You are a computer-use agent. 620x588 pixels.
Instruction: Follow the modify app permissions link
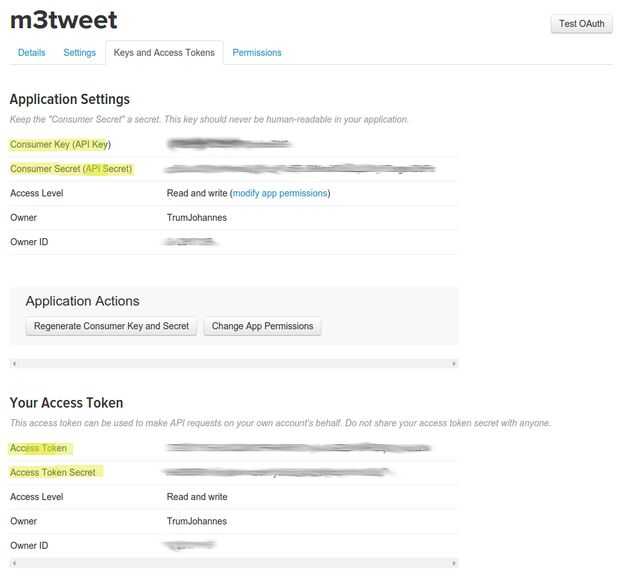[x=280, y=193]
